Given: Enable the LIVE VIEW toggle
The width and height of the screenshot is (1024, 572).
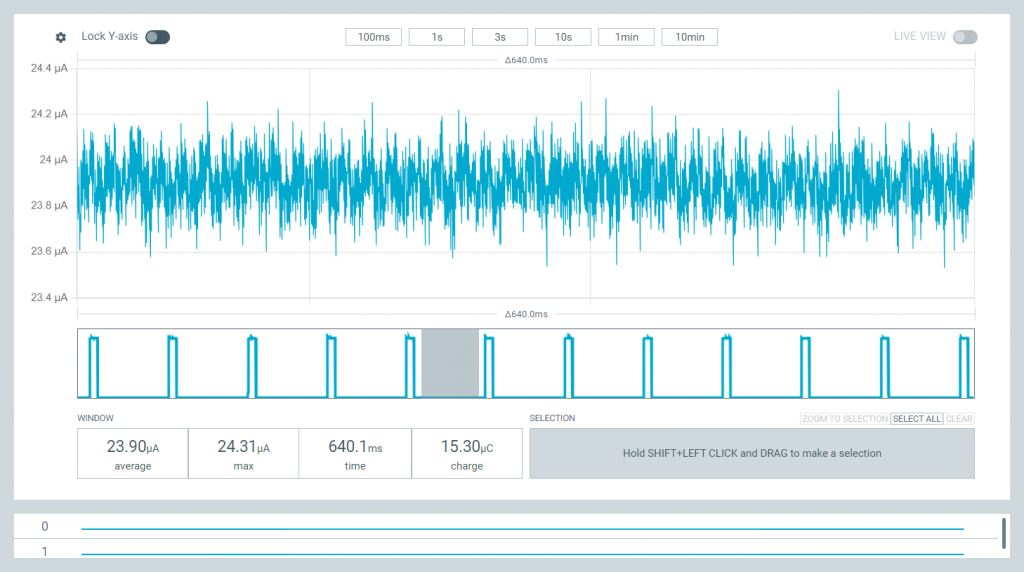Looking at the screenshot, I should tap(965, 37).
